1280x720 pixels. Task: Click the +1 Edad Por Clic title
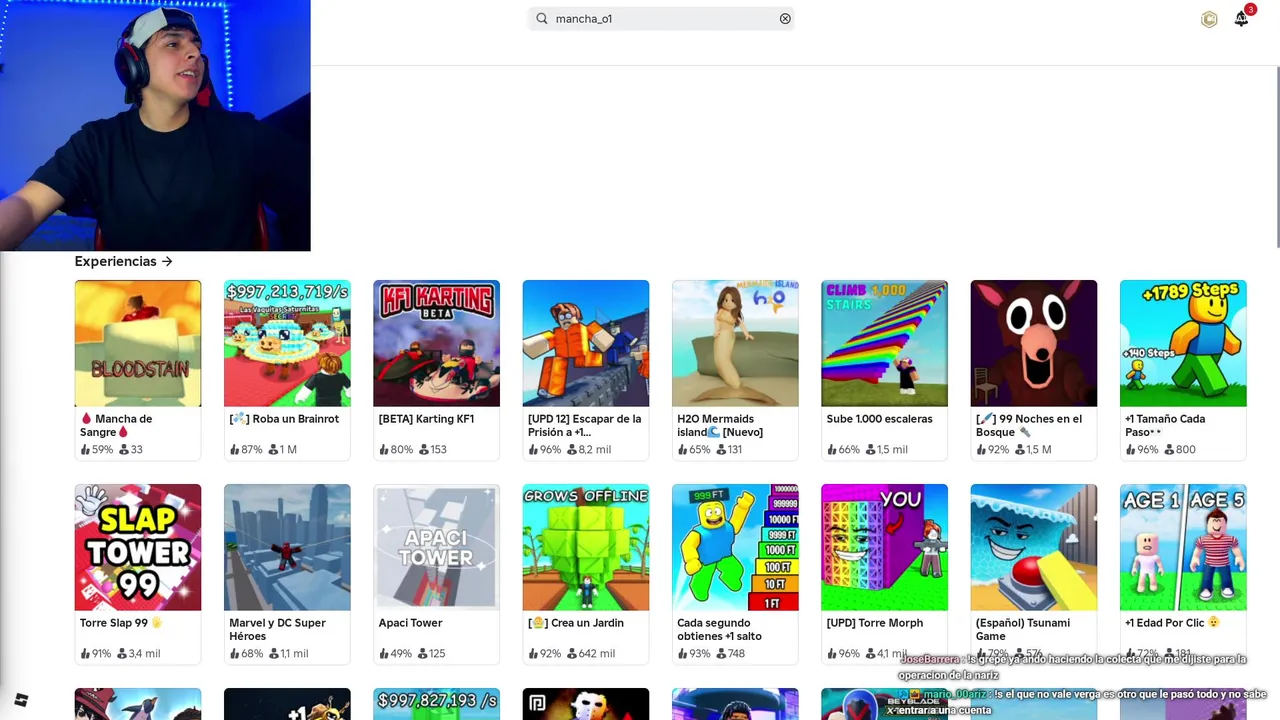point(1172,623)
